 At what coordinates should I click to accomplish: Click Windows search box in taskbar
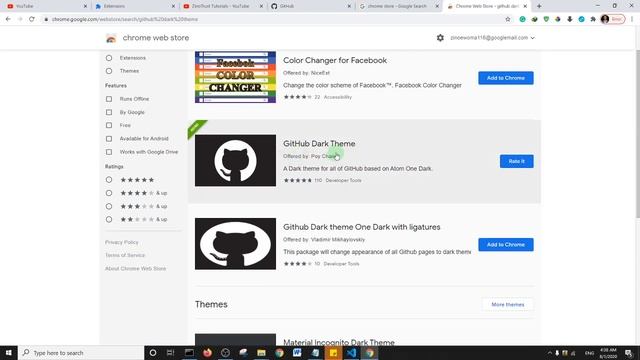pyautogui.click(x=81, y=353)
